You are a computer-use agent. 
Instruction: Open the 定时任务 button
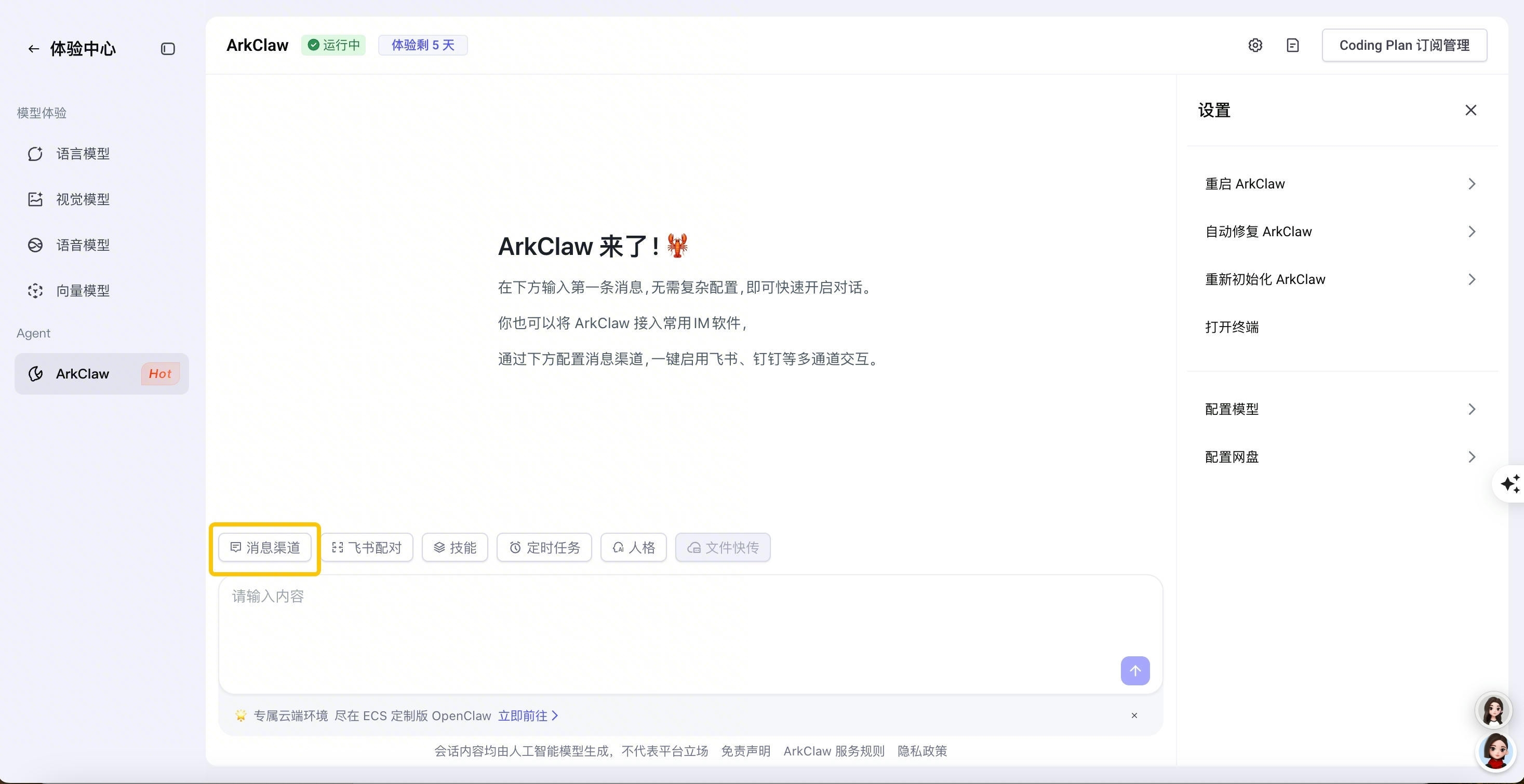coord(544,547)
